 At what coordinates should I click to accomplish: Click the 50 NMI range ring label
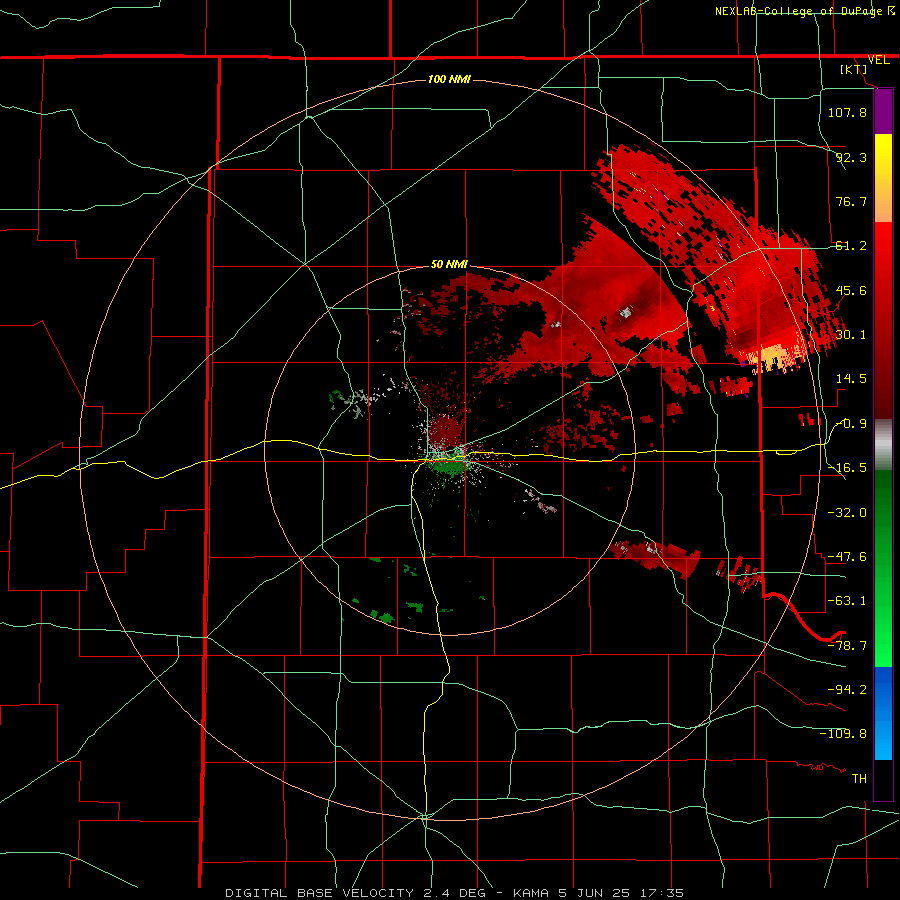click(449, 264)
